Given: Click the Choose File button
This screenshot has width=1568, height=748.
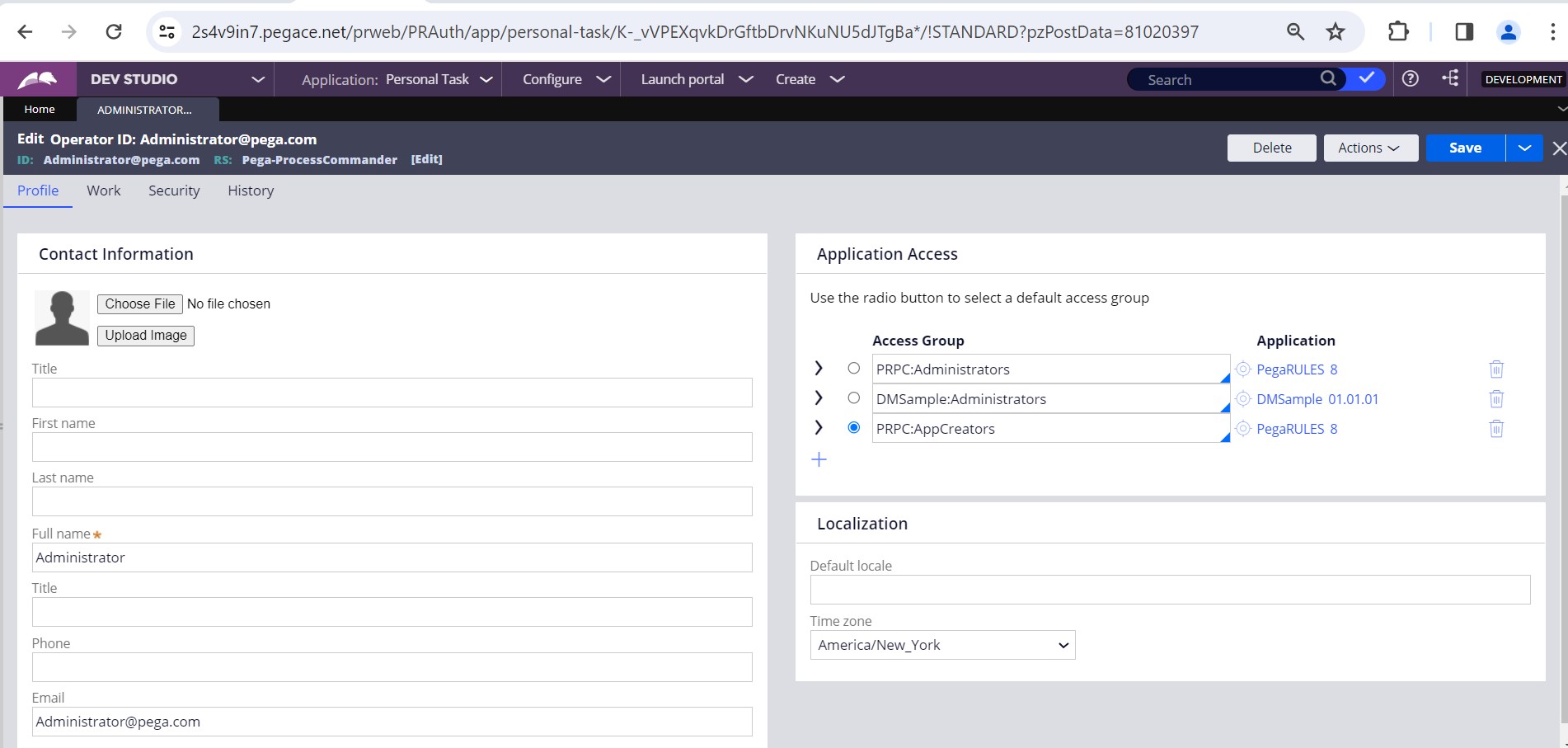Looking at the screenshot, I should pyautogui.click(x=140, y=303).
